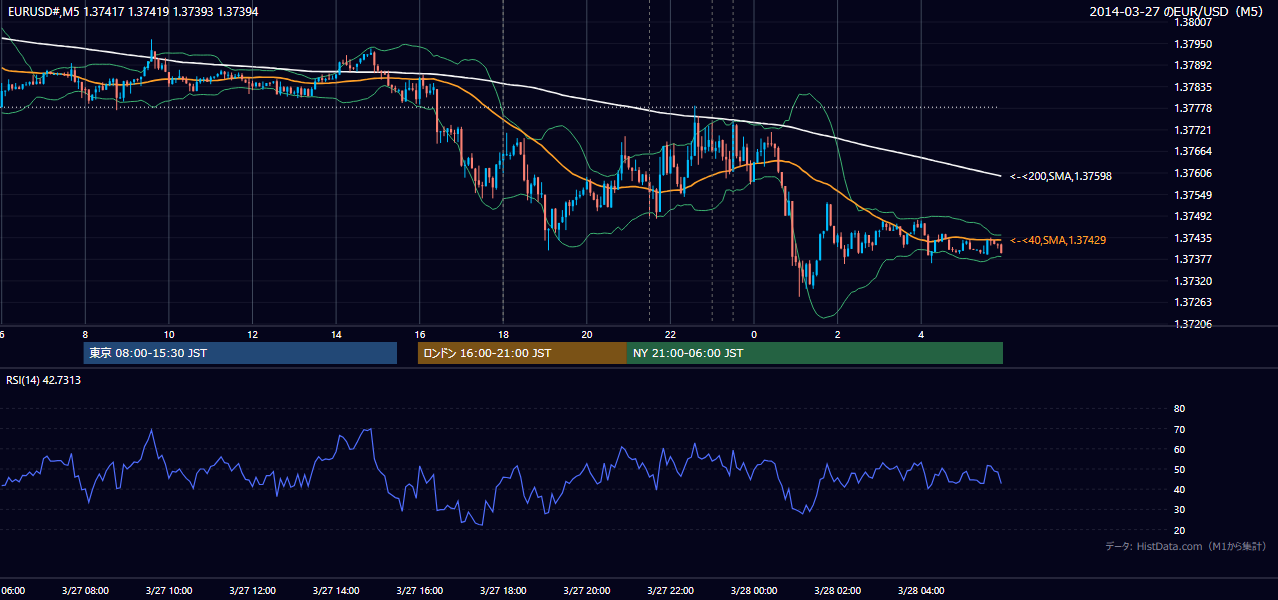Viewport: 1278px width, 600px height.
Task: Click RSI scale level 30
Action: coord(1179,509)
